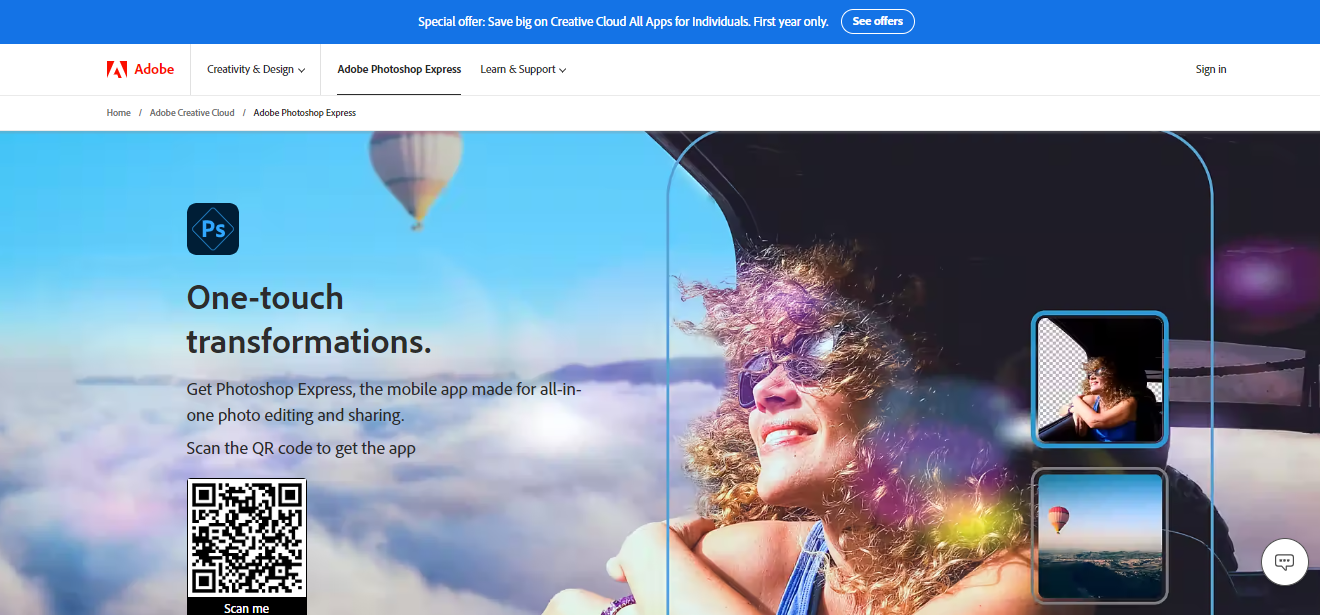Click the See offers button
Screen dimensions: 1320x615
click(877, 21)
